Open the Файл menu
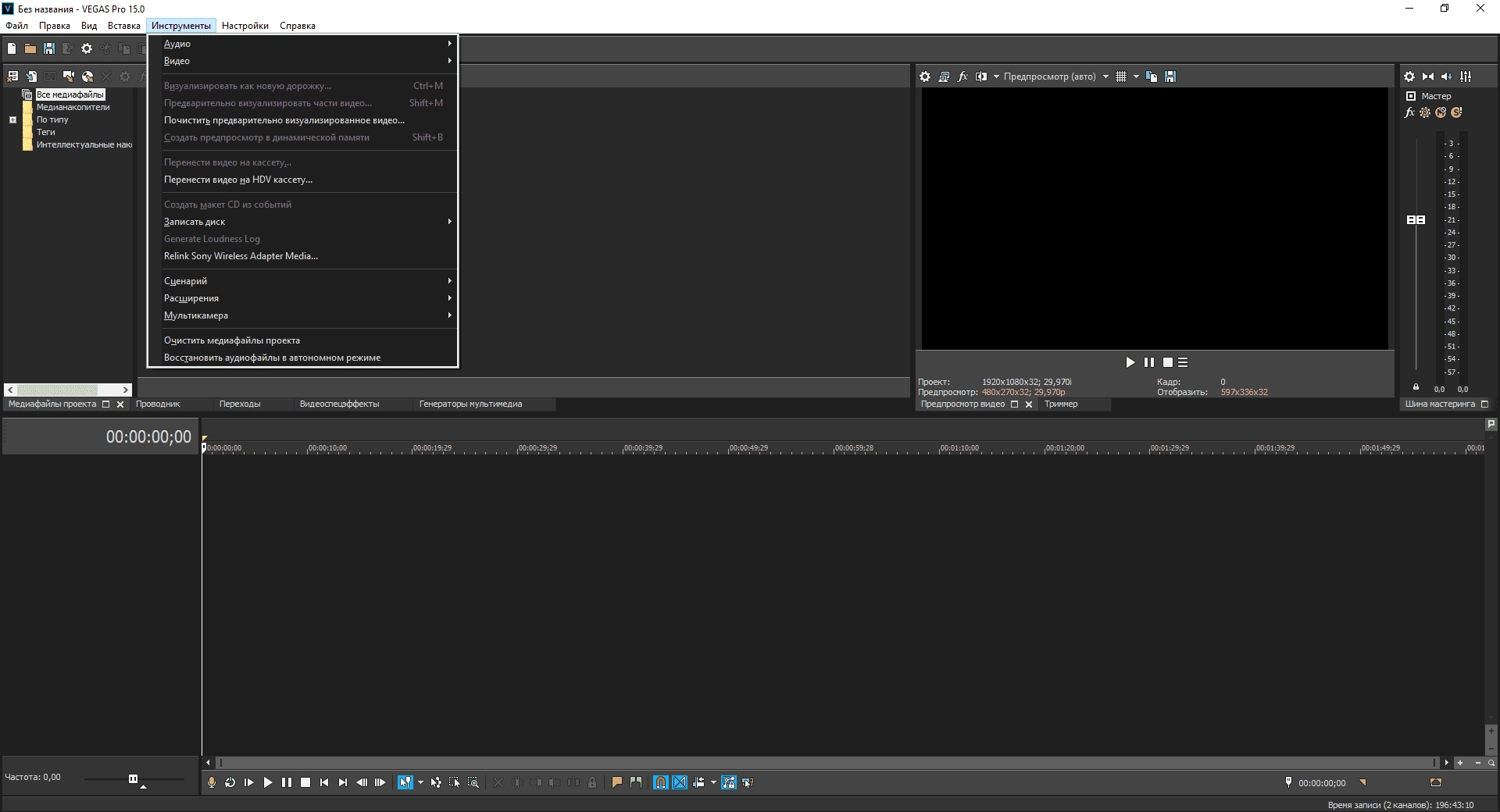This screenshot has height=812, width=1500. coord(16,26)
